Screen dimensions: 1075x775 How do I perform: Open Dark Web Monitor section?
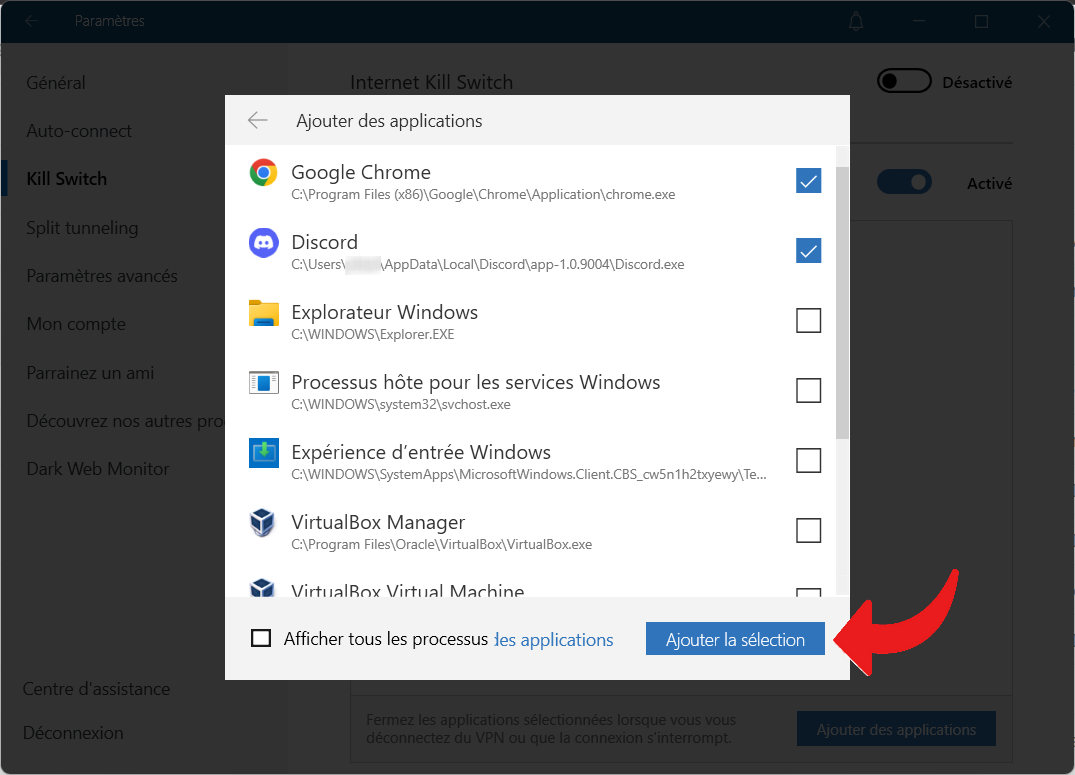click(x=98, y=469)
